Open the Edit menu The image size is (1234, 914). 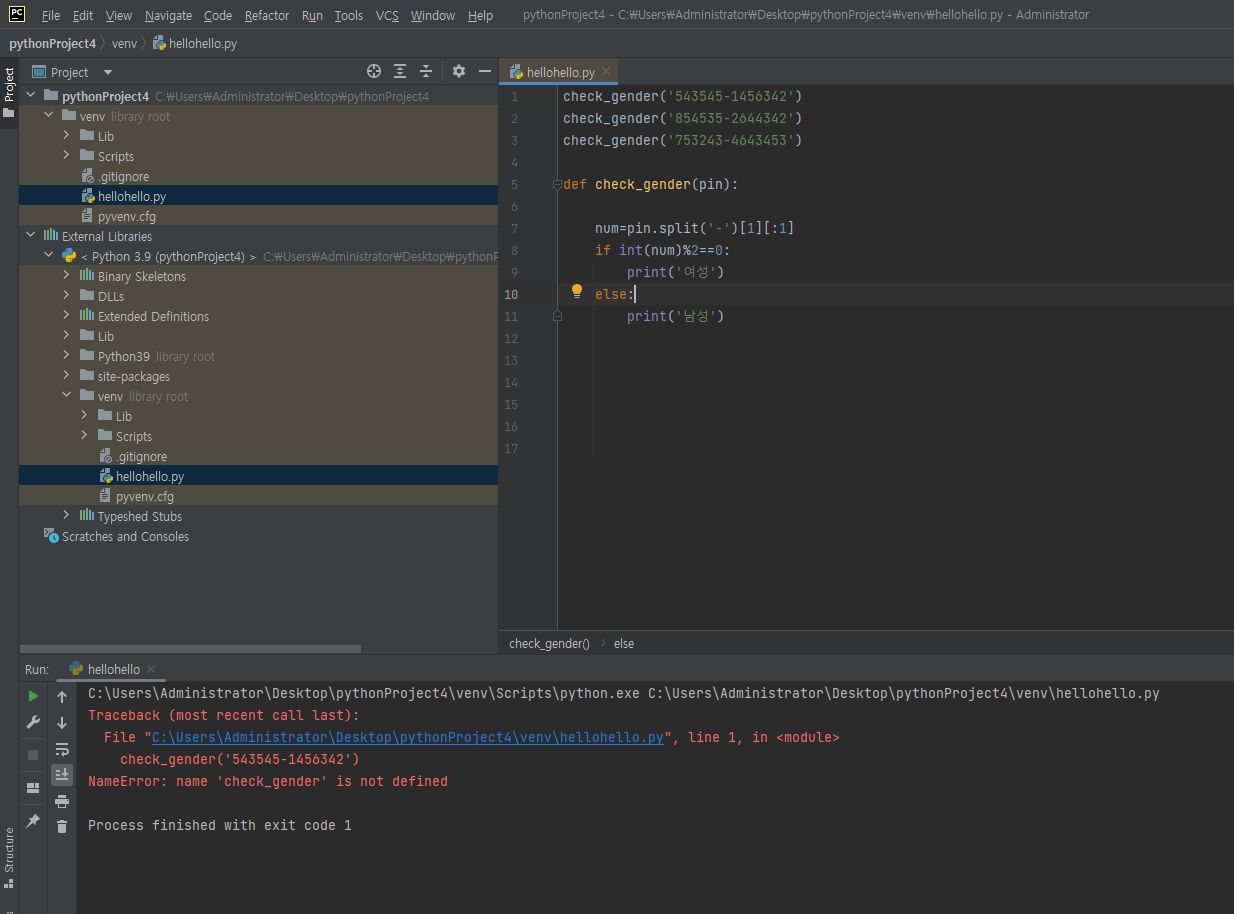[83, 15]
